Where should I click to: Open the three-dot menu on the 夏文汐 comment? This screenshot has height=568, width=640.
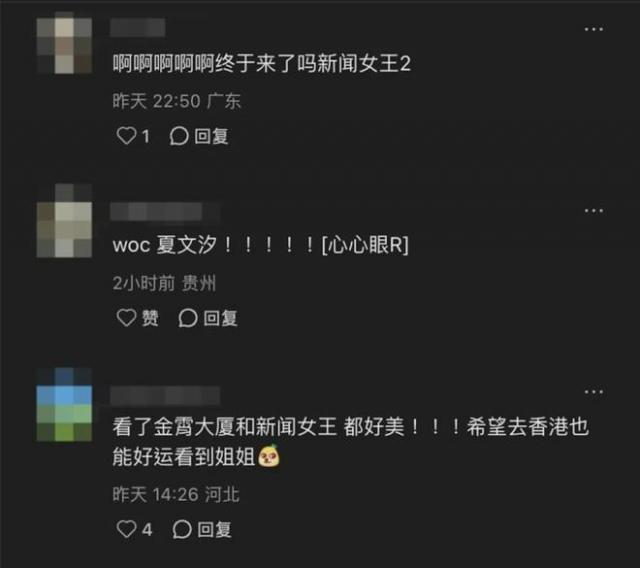point(593,211)
